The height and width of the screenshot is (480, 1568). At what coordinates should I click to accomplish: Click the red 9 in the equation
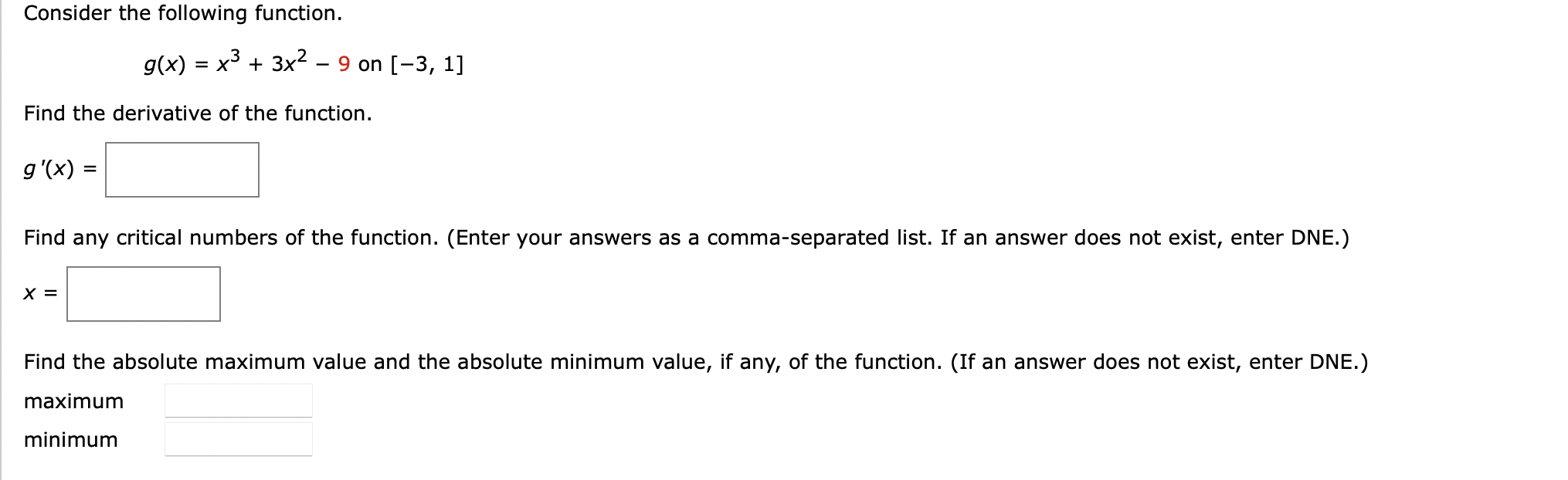pyautogui.click(x=345, y=63)
